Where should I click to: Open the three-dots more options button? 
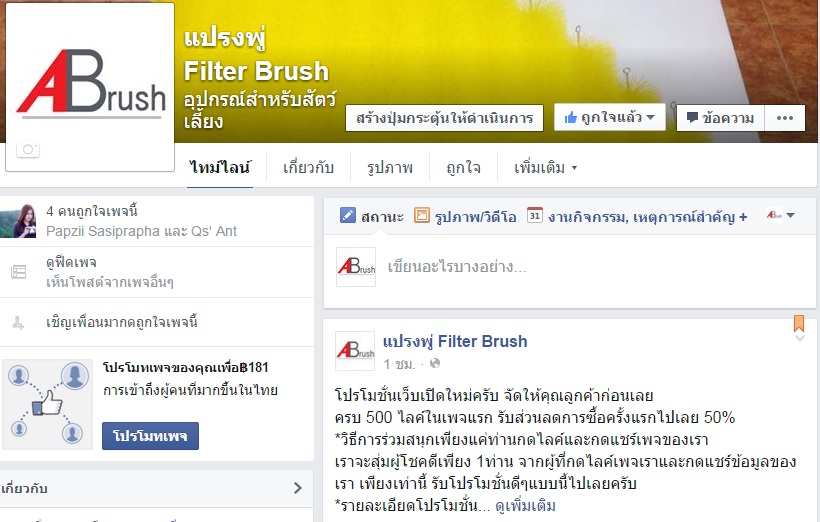[784, 118]
